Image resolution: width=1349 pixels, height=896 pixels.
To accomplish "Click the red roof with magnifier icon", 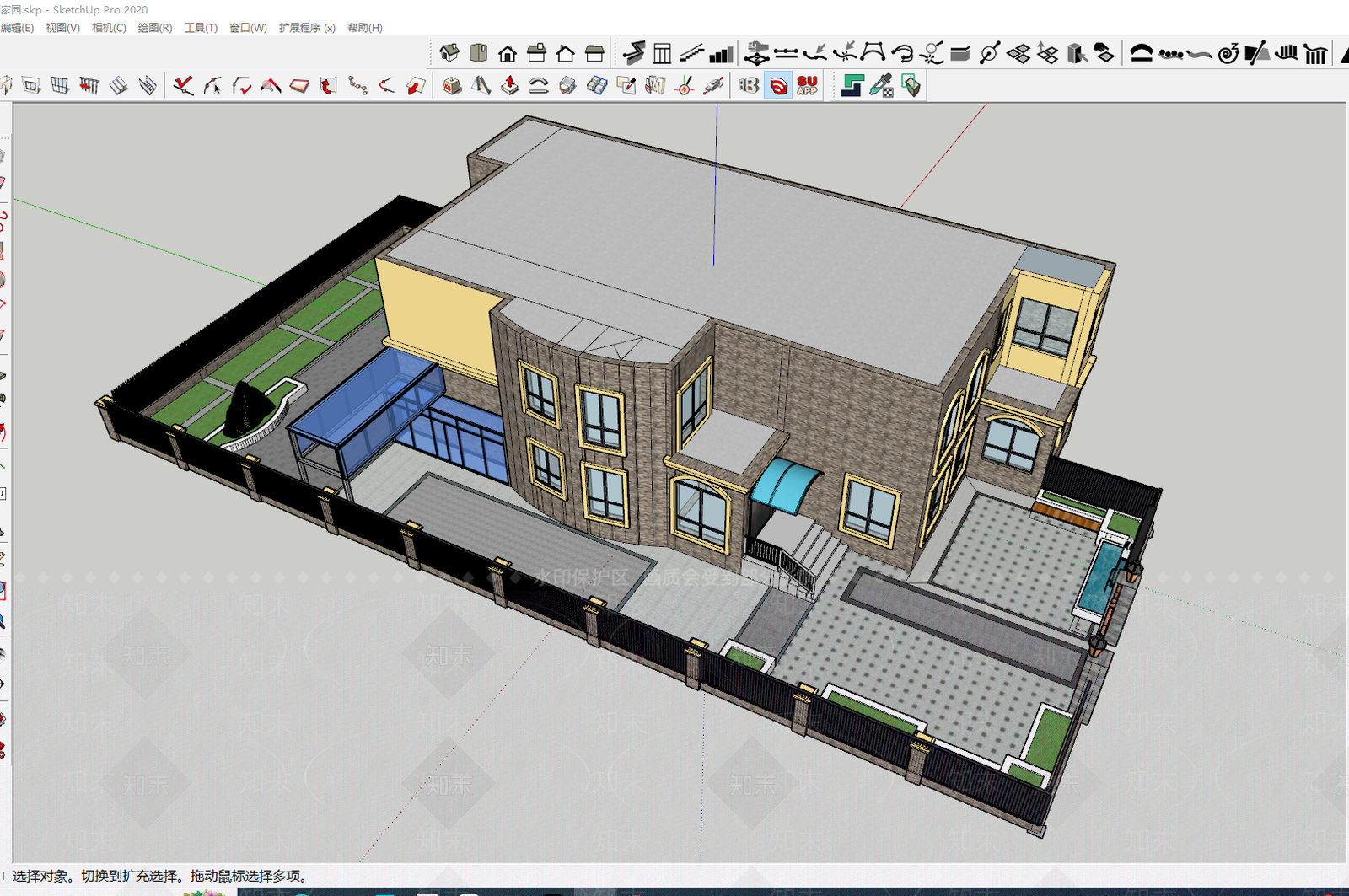I will pyautogui.click(x=271, y=85).
